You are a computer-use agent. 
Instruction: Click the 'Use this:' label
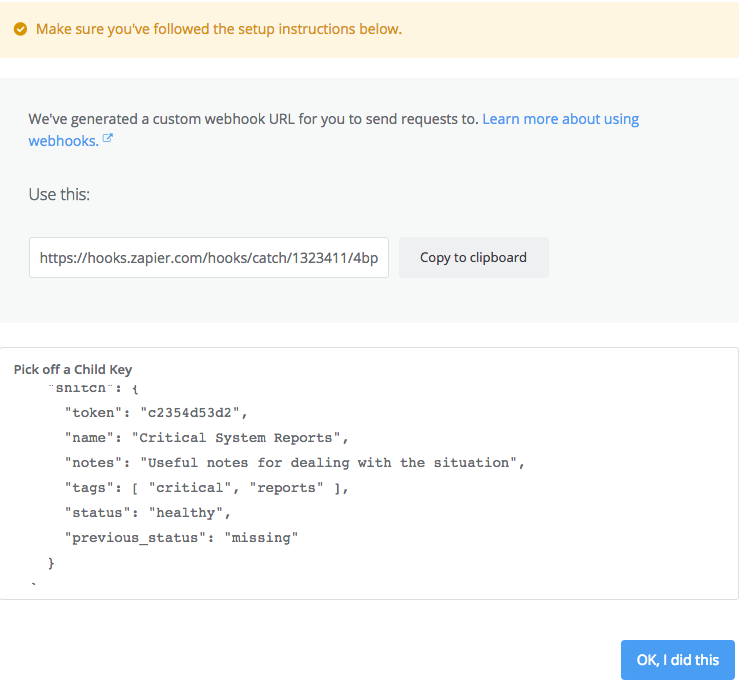[59, 194]
